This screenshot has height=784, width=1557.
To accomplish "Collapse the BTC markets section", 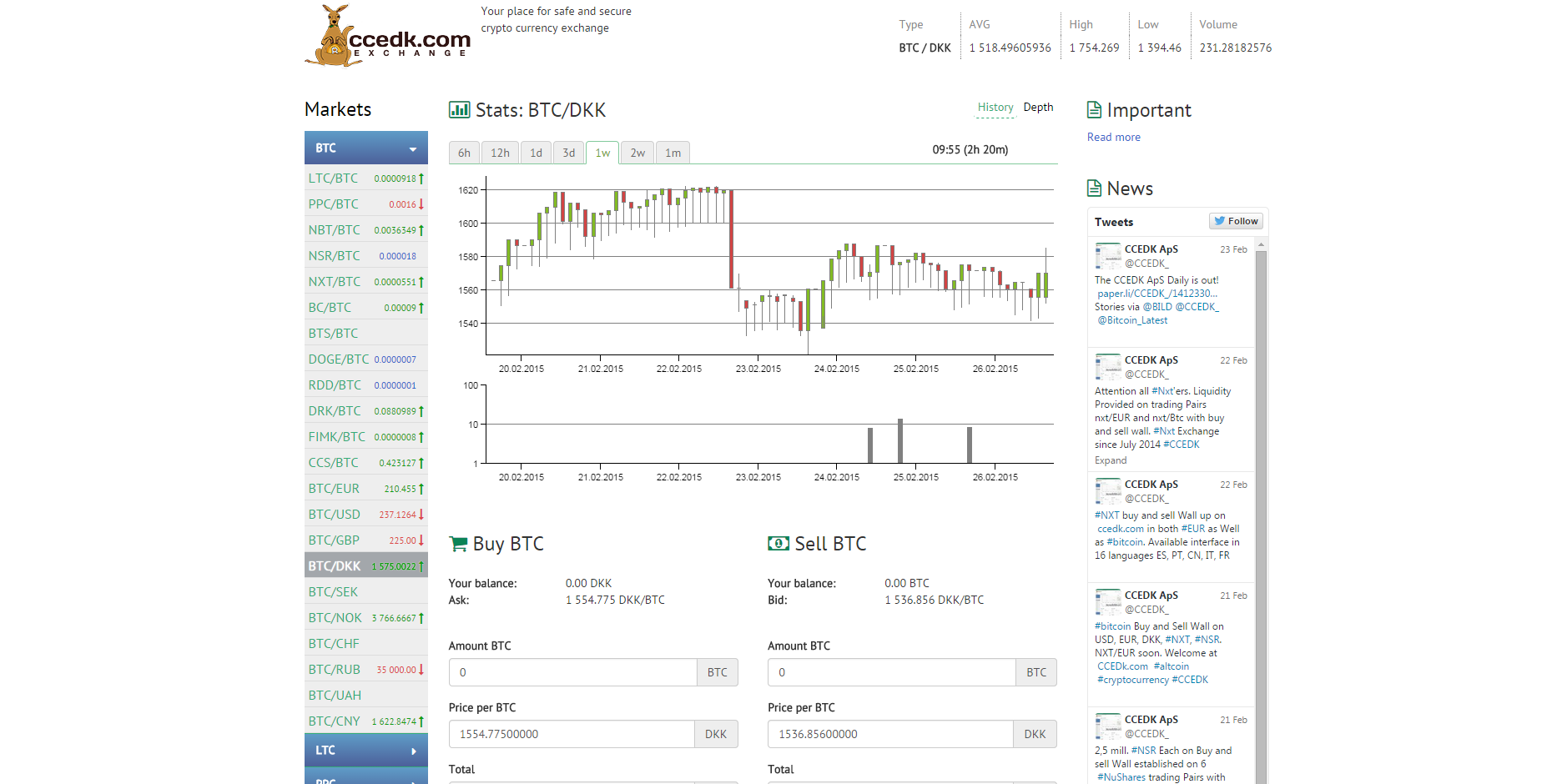I will [x=366, y=148].
